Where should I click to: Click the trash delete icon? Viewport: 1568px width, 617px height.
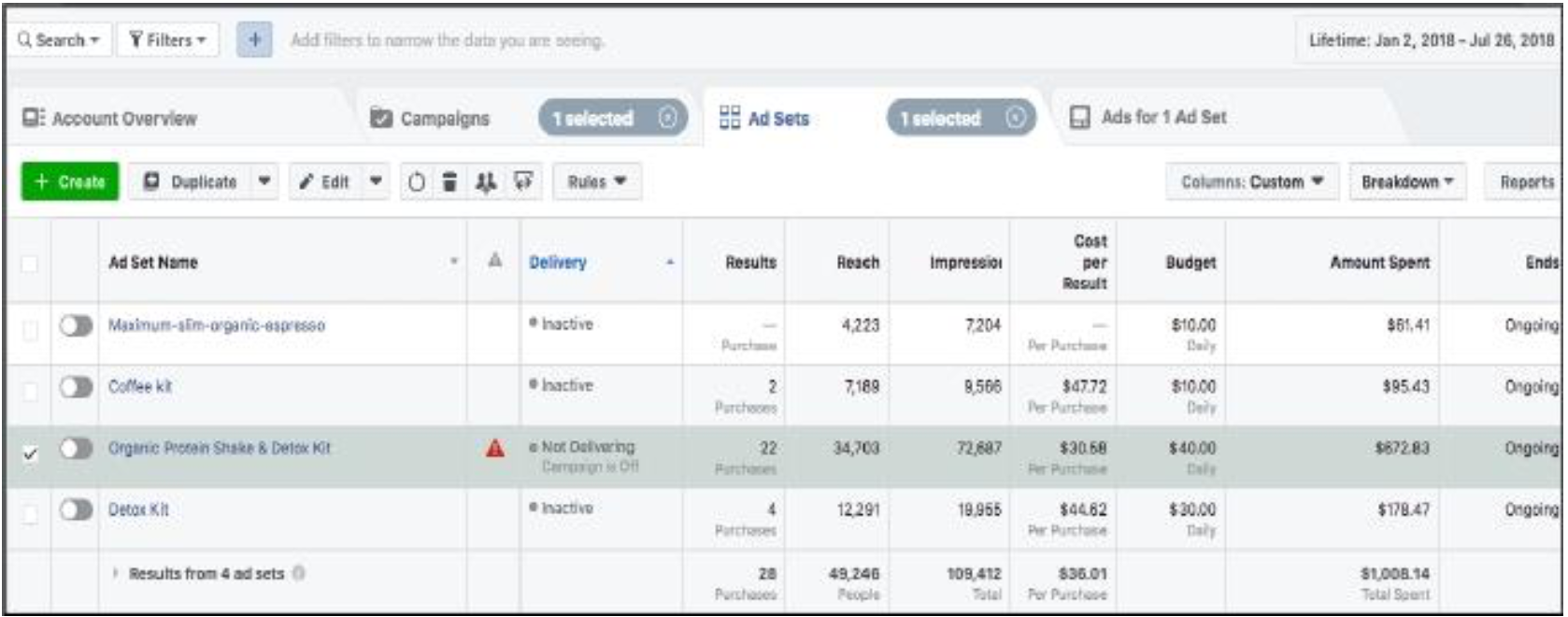click(449, 182)
